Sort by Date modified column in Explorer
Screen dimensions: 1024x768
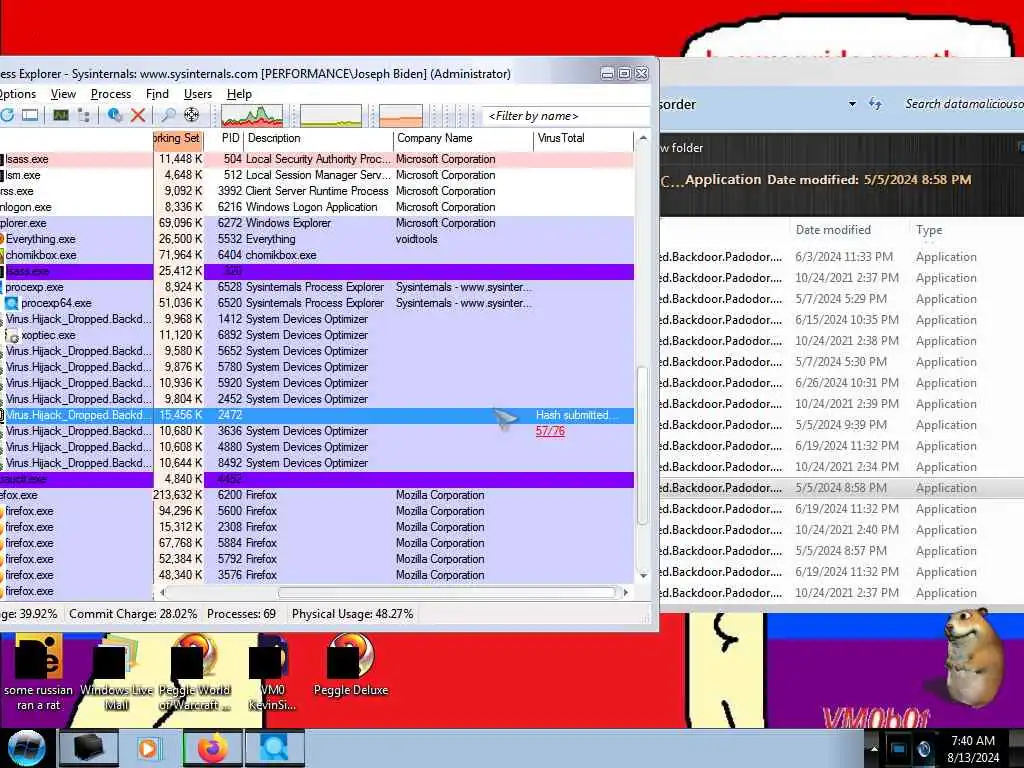[833, 230]
